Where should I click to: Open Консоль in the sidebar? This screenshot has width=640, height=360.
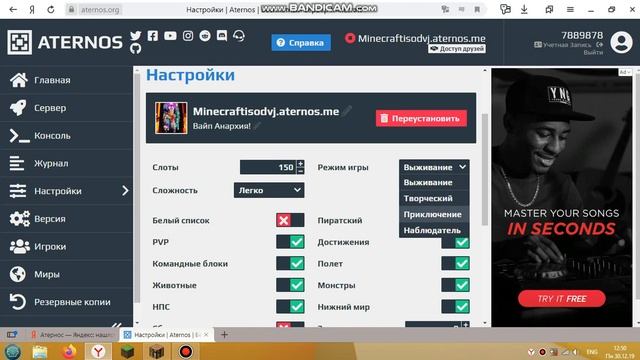[x=66, y=136]
